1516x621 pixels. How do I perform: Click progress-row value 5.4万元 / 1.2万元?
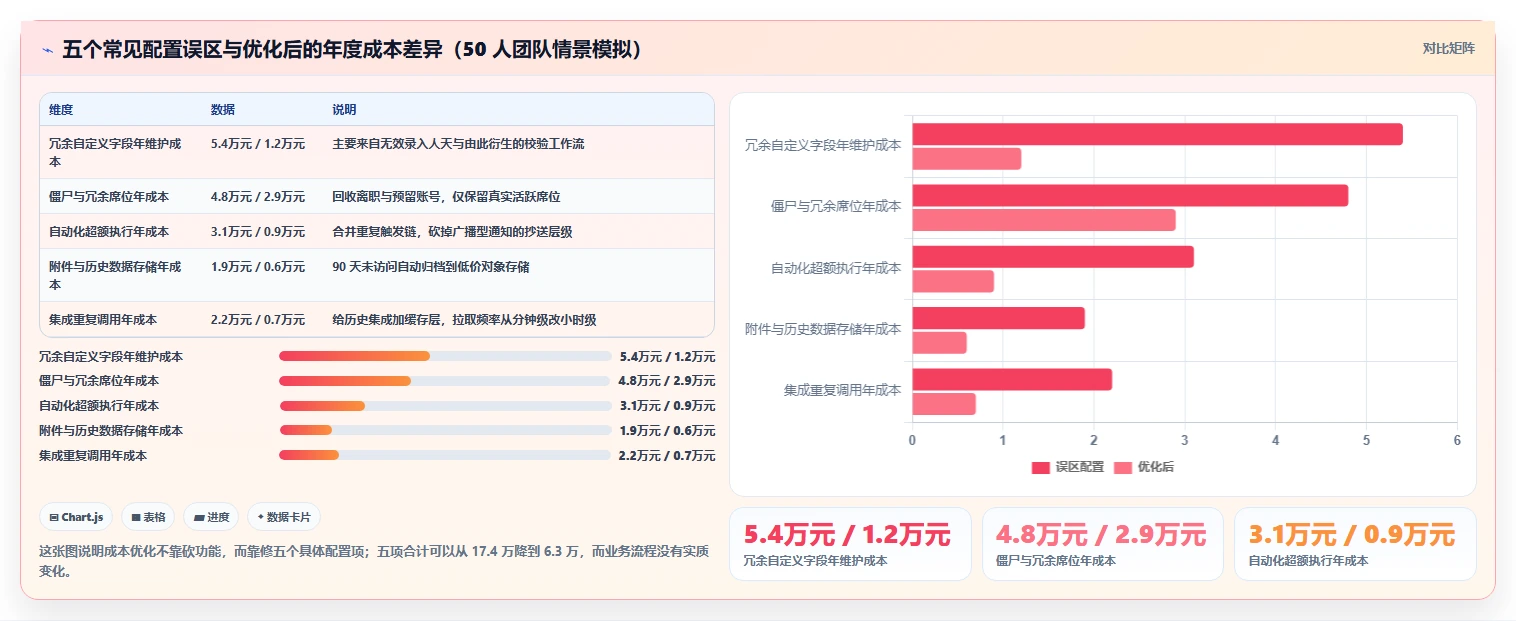[x=667, y=356]
